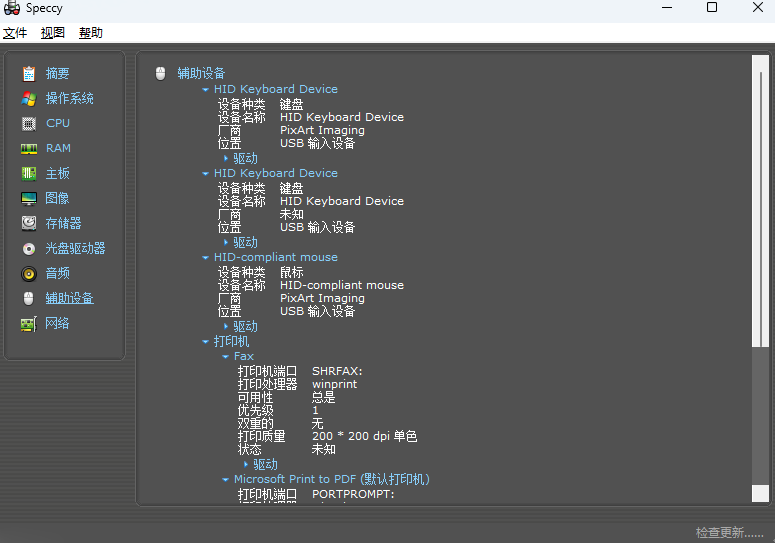
Task: Open the 视图 menu
Action: click(x=53, y=33)
